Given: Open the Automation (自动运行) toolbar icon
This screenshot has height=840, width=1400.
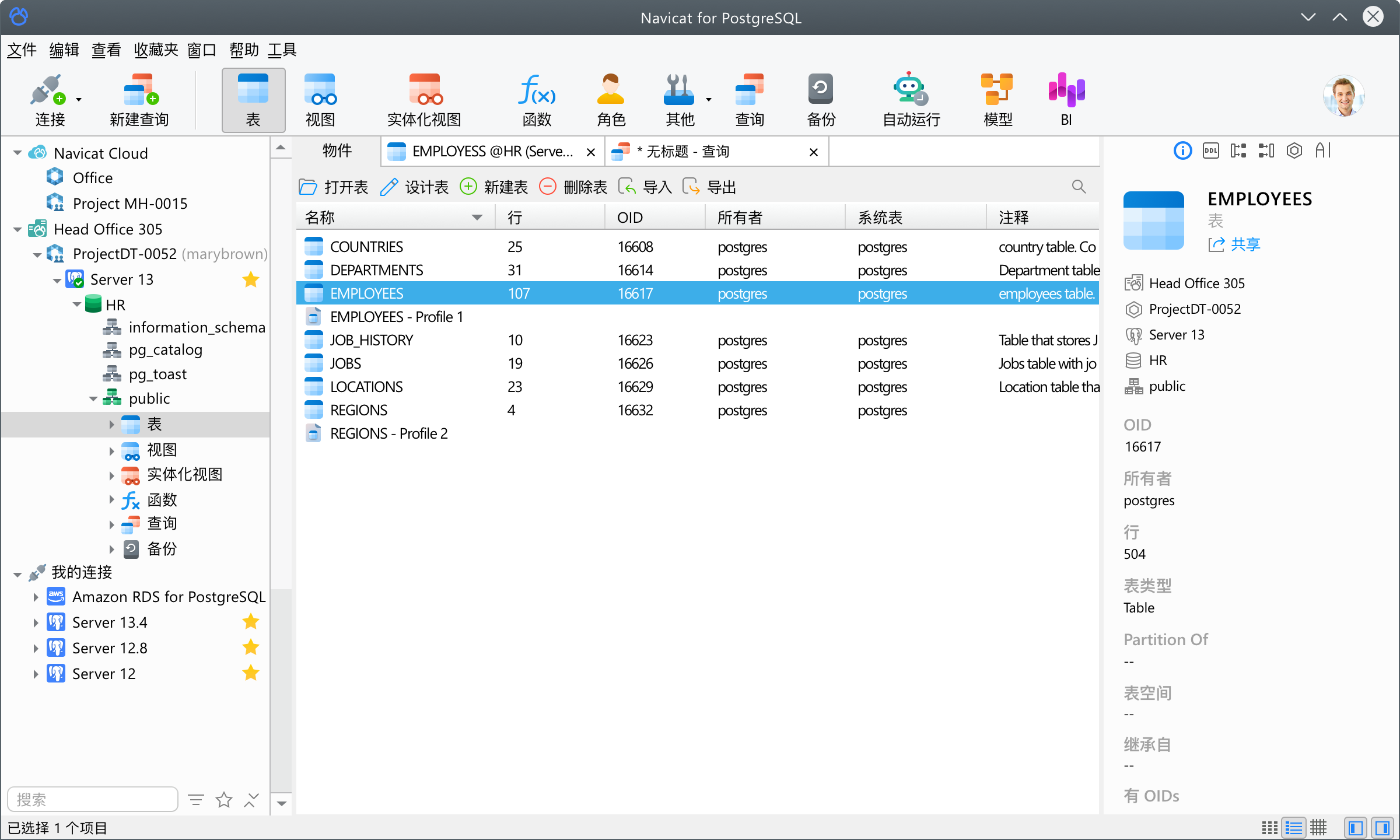Looking at the screenshot, I should tap(911, 100).
